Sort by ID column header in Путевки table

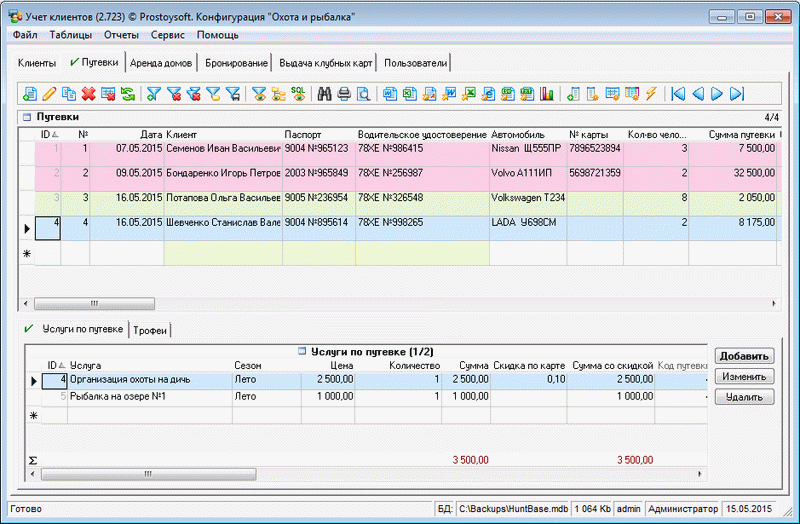47,134
